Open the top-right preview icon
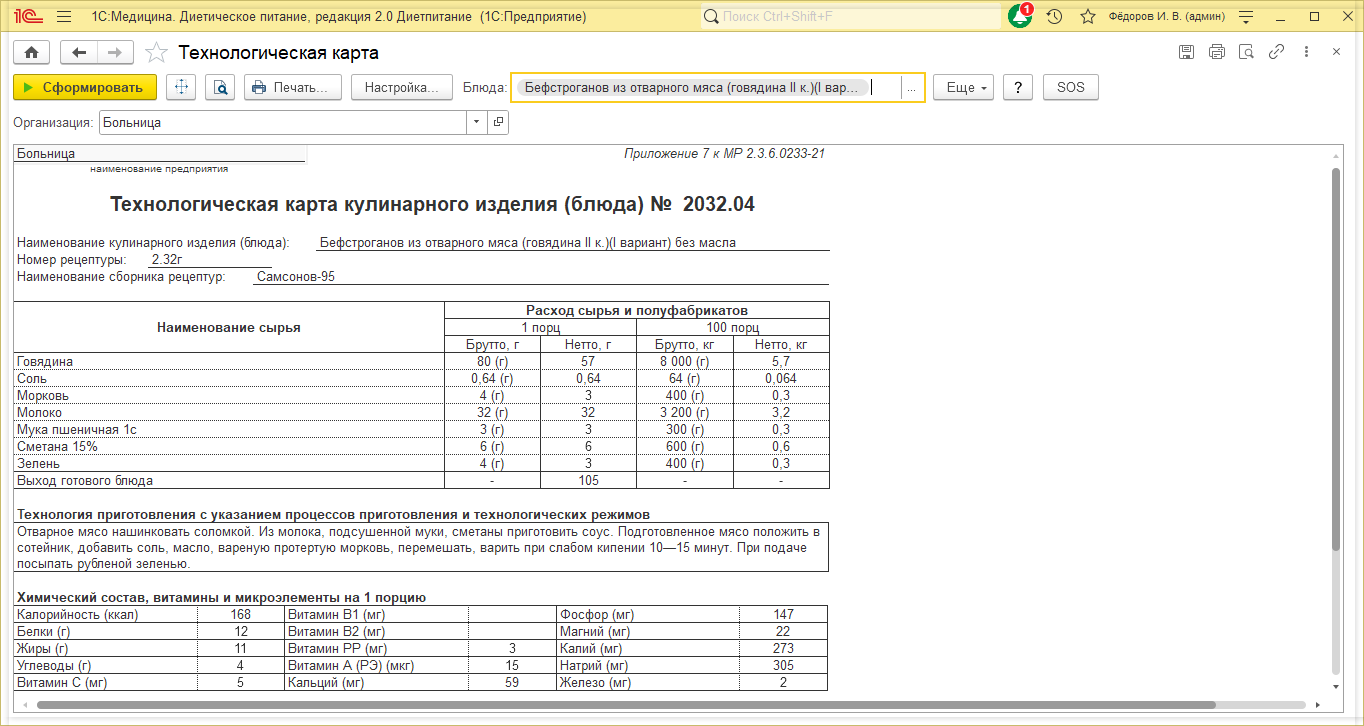 click(x=1246, y=52)
